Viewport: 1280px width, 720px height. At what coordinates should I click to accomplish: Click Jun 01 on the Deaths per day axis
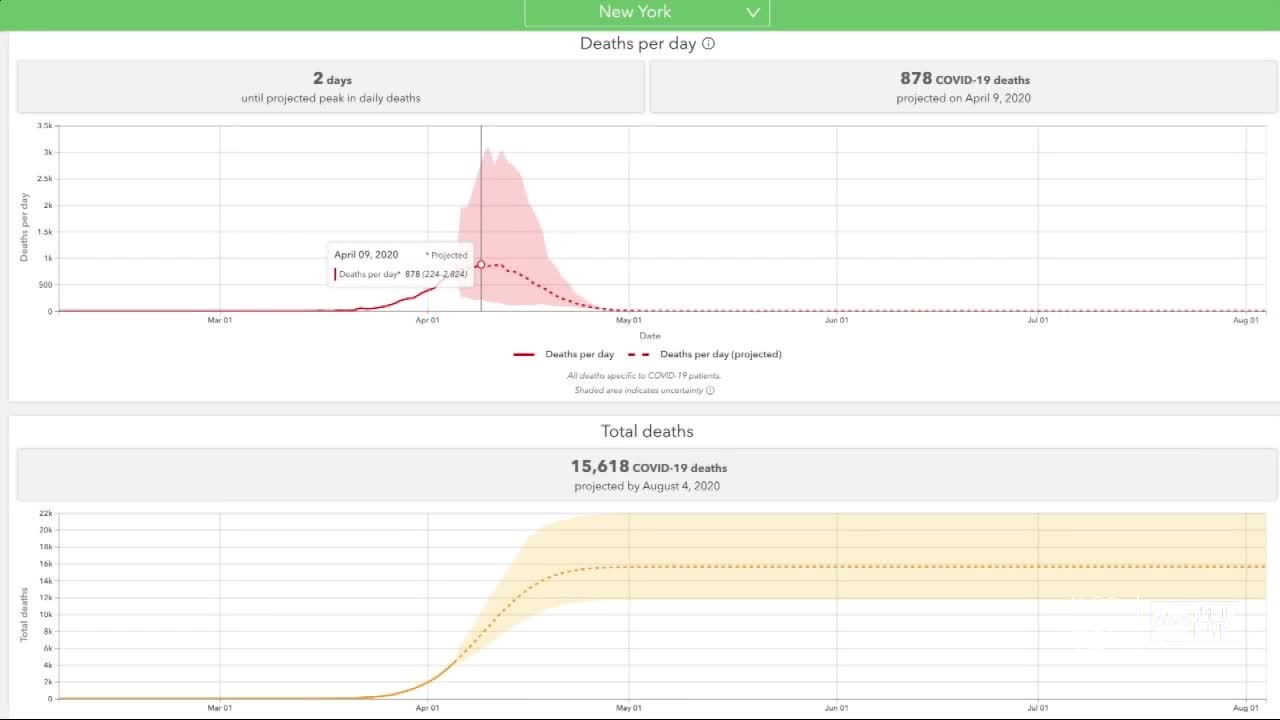tap(837, 320)
